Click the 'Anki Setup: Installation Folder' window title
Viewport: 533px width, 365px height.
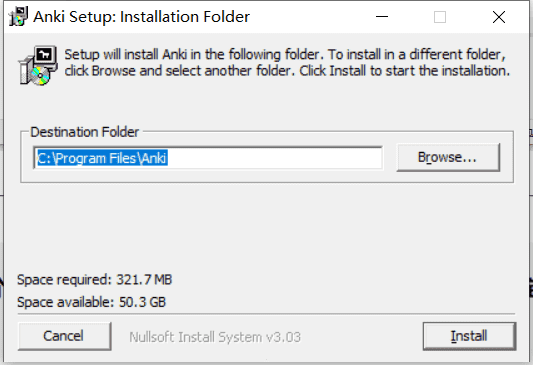click(141, 17)
